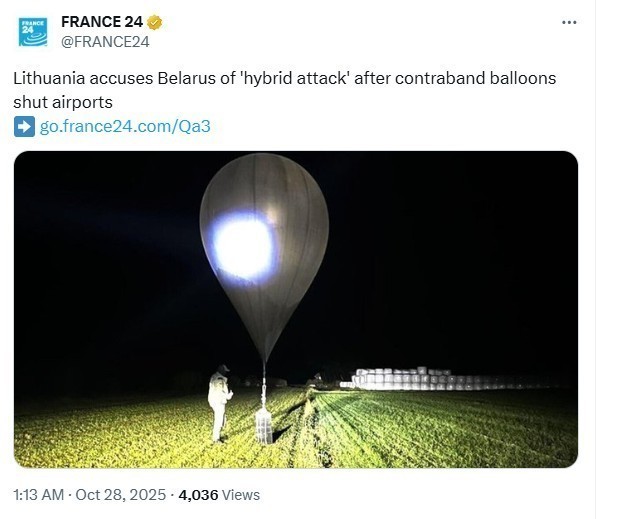Click the person standing in the field
The width and height of the screenshot is (623, 519).
coord(219,402)
